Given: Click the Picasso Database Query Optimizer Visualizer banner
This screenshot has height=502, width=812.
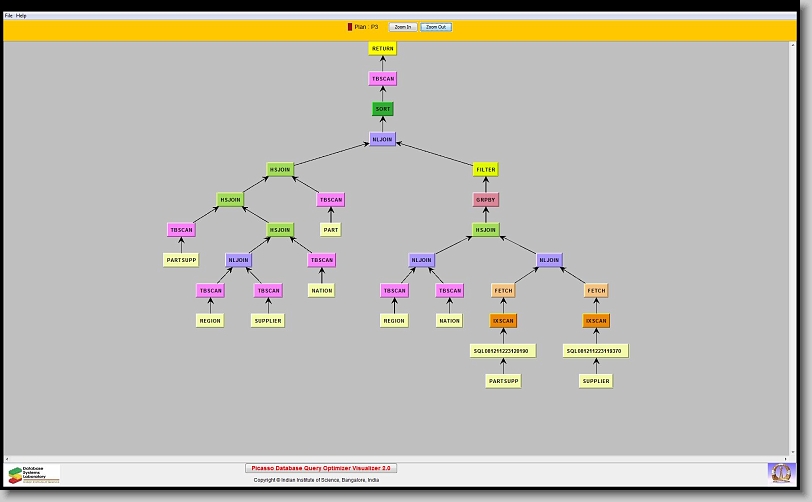Looking at the screenshot, I should coord(321,468).
